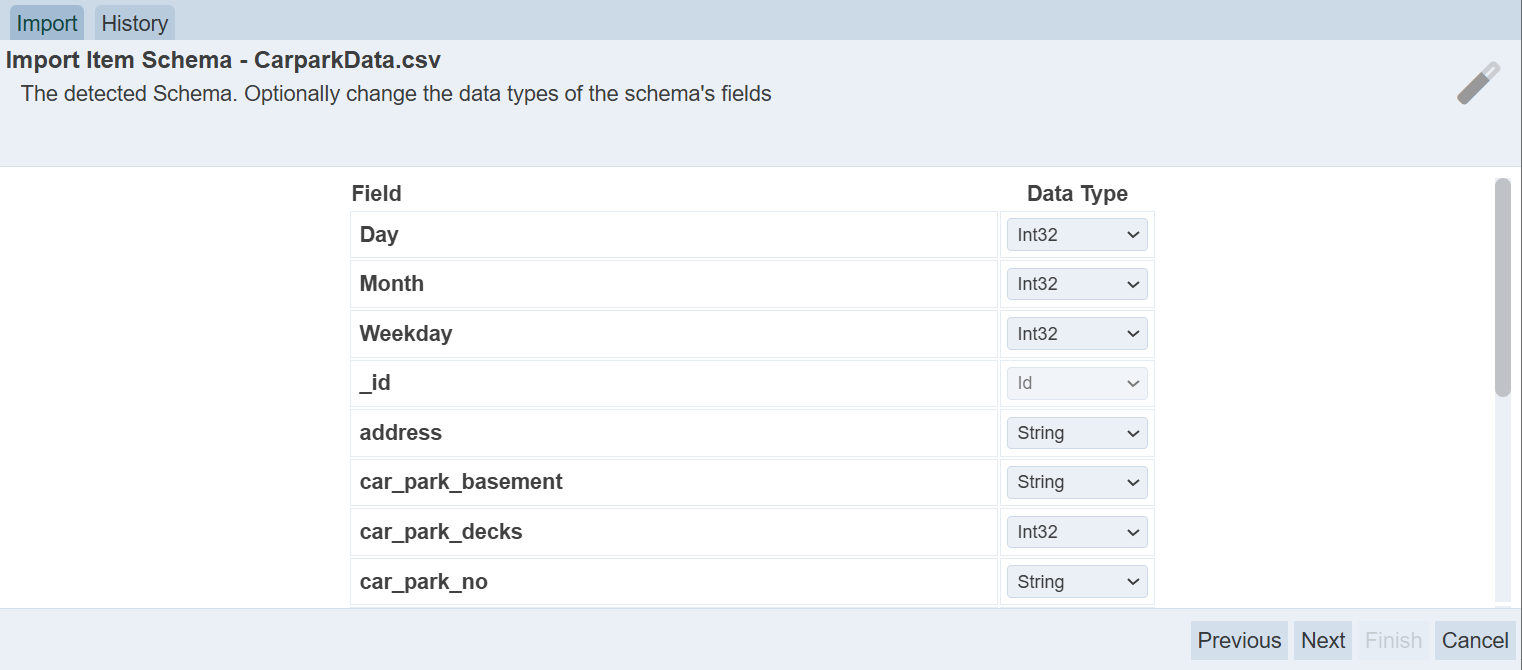Click the Previous button
The image size is (1522, 670).
1239,641
